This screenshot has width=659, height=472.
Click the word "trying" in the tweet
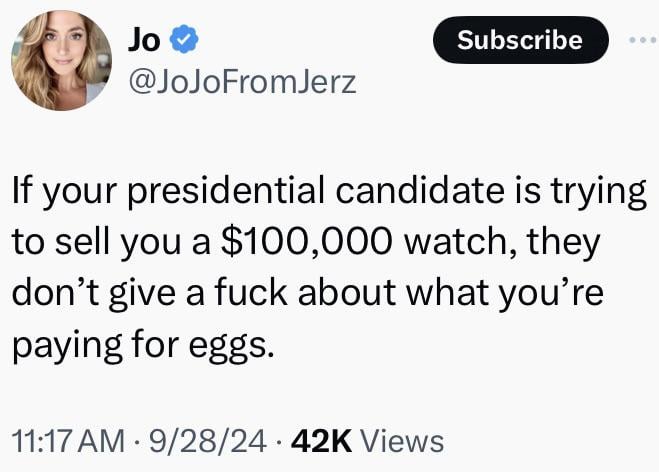[603, 190]
